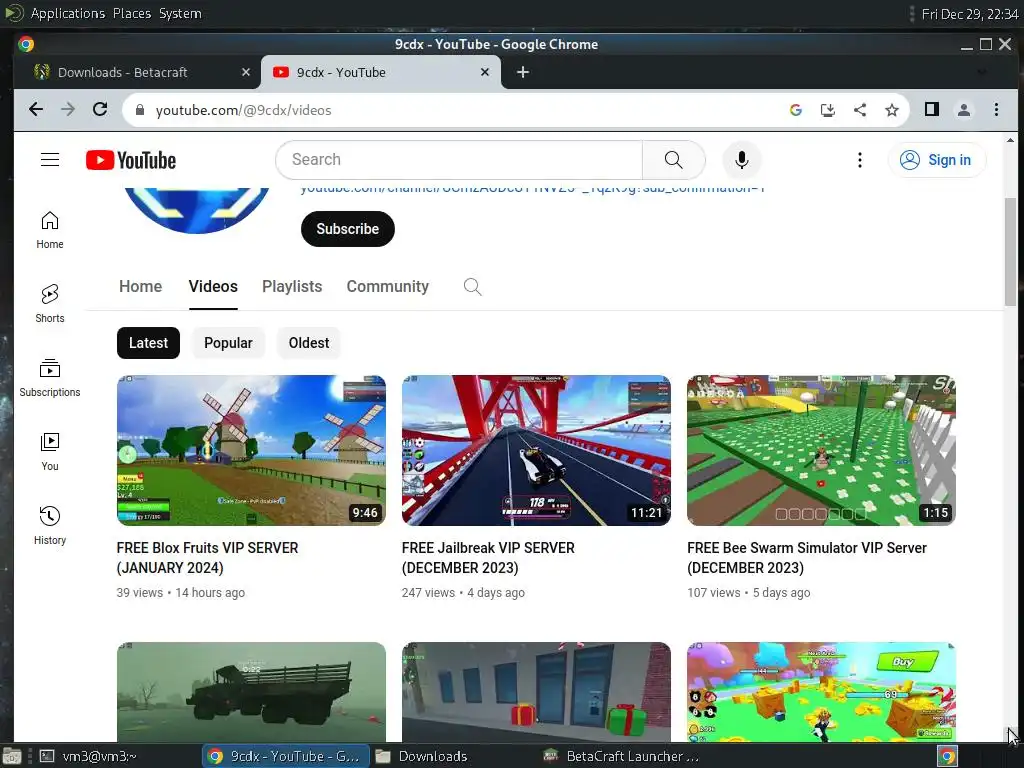Open Home in the left sidebar

point(50,230)
